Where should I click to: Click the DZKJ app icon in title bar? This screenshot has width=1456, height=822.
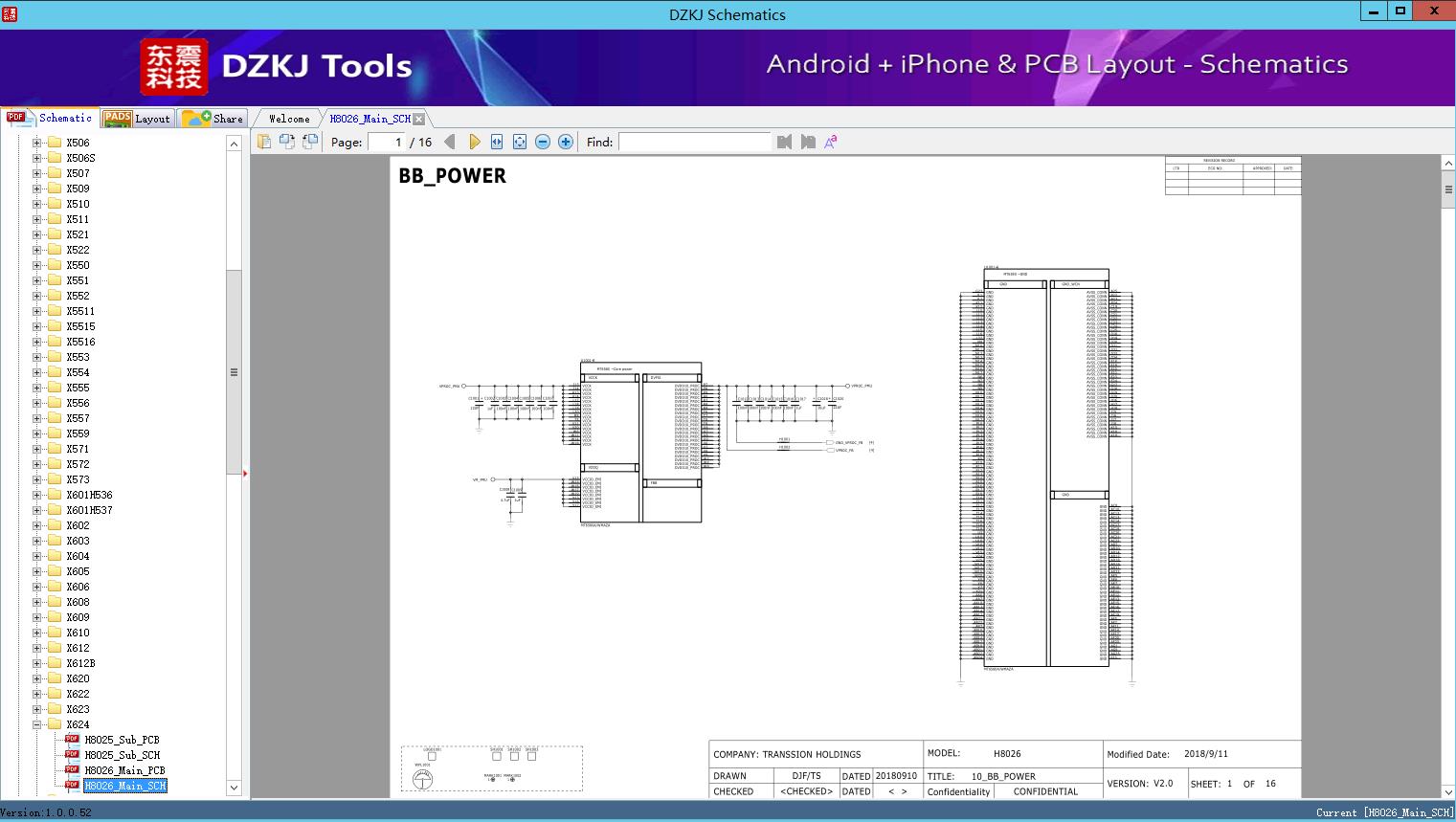coord(9,13)
